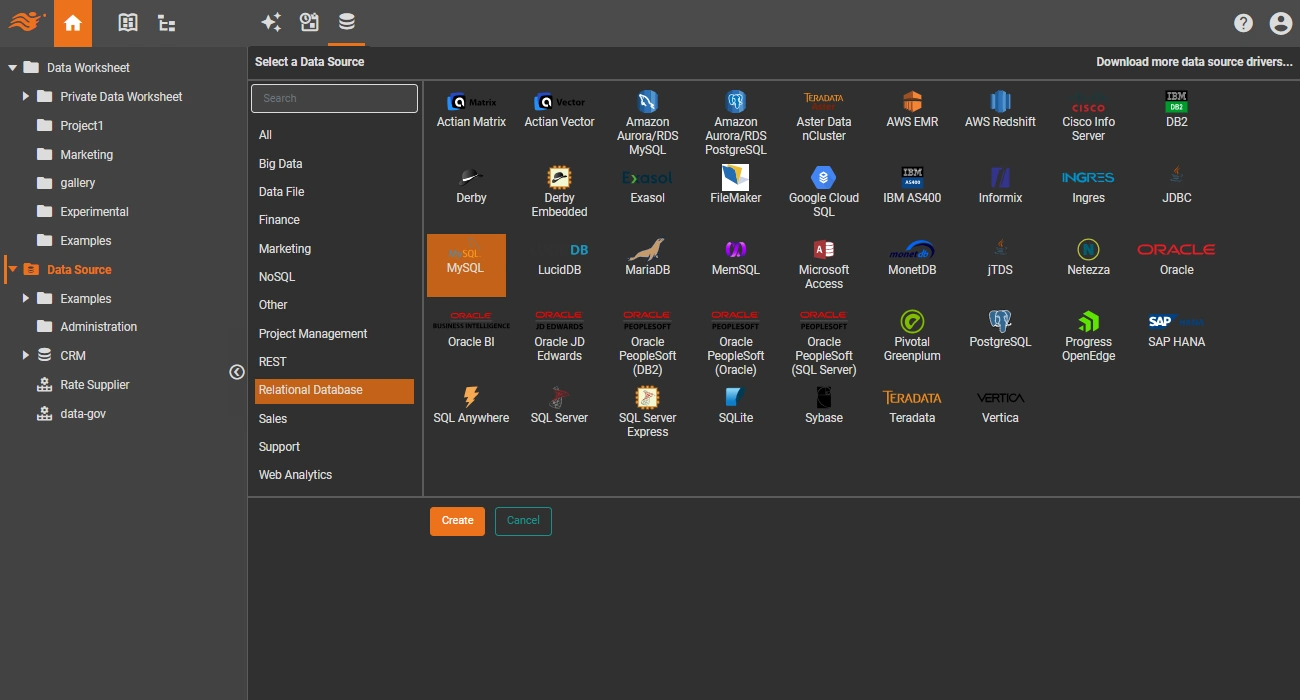Image resolution: width=1300 pixels, height=700 pixels.
Task: Select the Big Data category
Action: [x=280, y=163]
